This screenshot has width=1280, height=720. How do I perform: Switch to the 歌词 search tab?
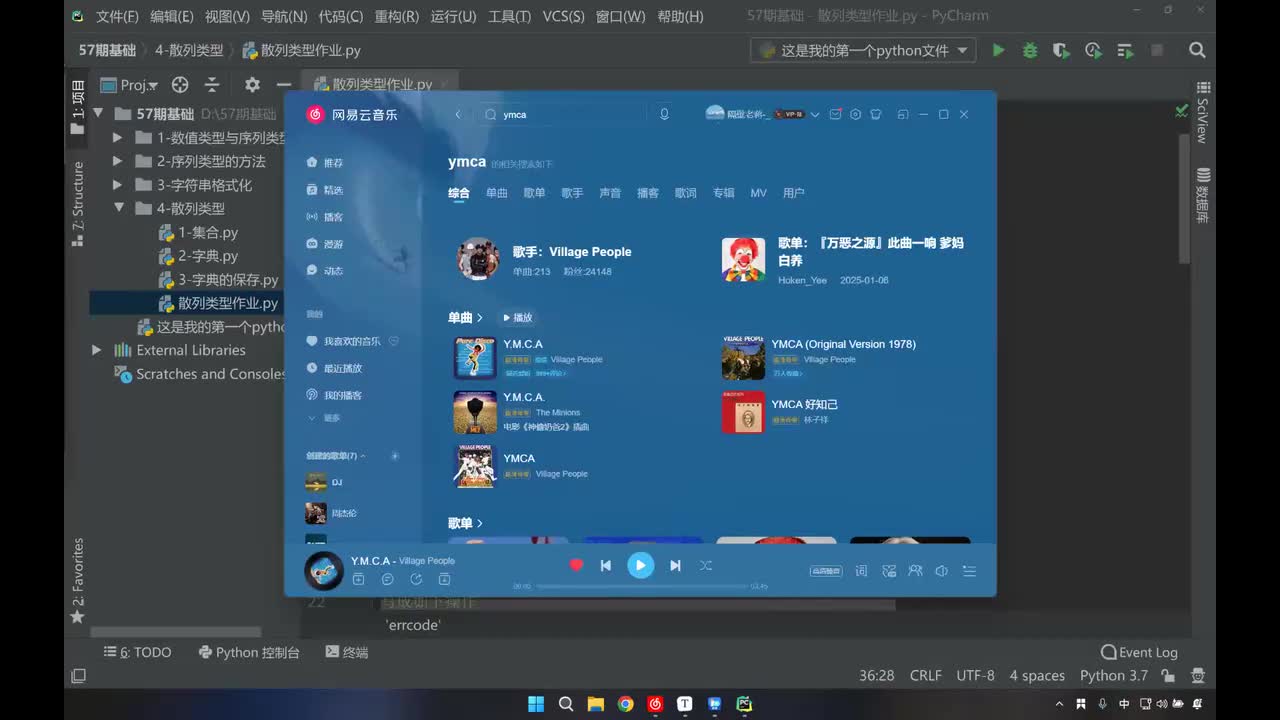point(686,193)
